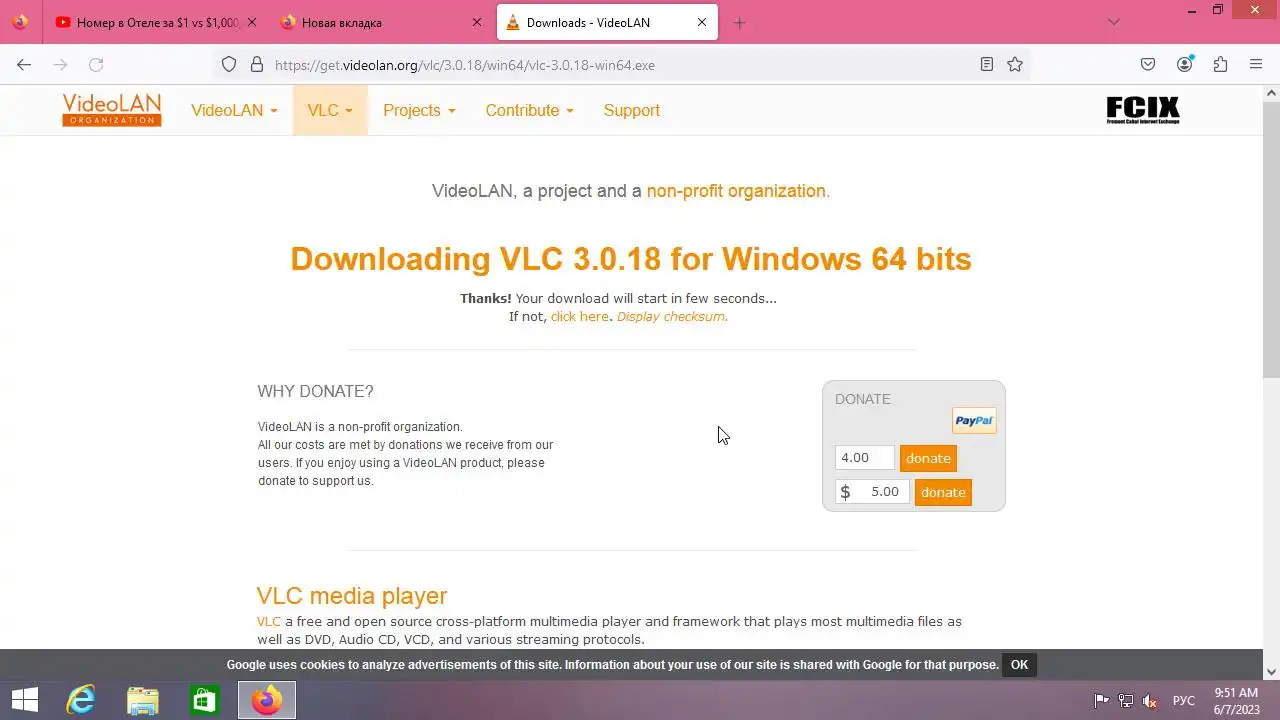Viewport: 1280px width, 720px height.
Task: Open the Action Center flag tray icon
Action: [x=1102, y=701]
